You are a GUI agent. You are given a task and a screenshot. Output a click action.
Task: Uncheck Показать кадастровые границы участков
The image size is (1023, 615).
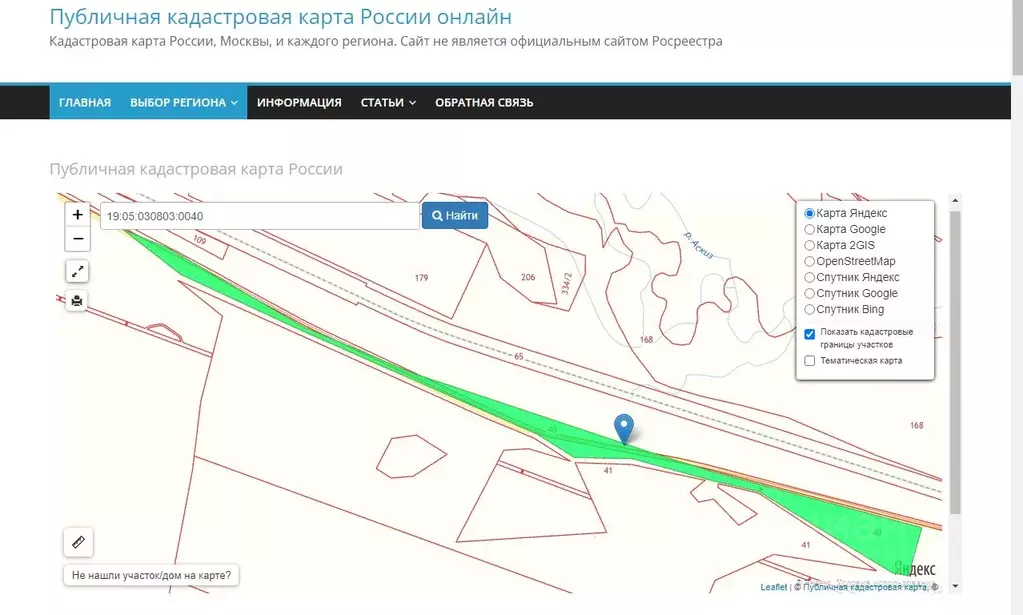(810, 334)
